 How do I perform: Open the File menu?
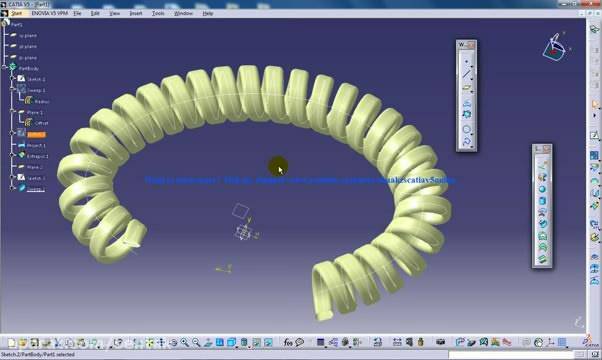(77, 13)
